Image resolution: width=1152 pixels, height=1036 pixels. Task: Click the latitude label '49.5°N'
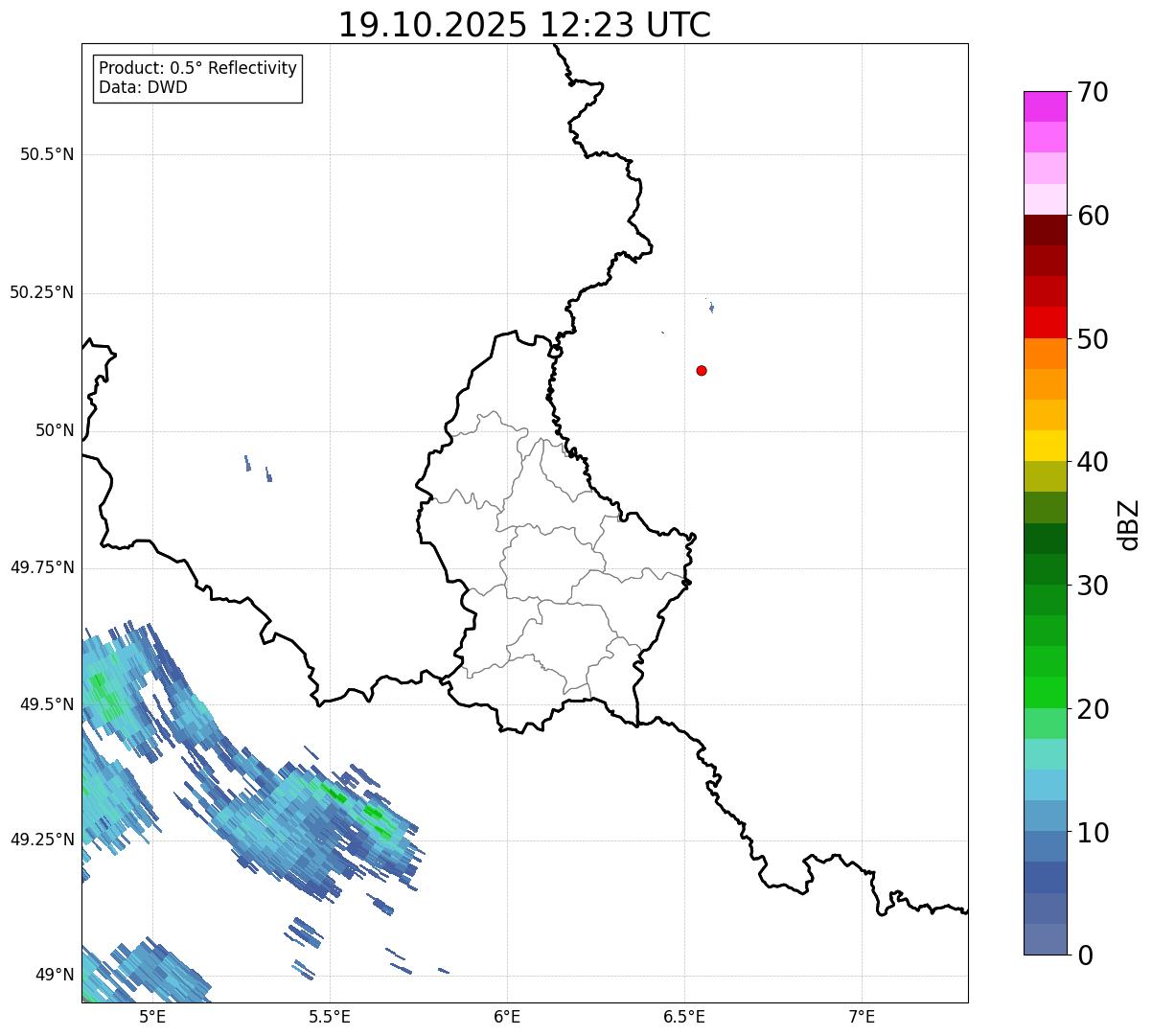47,704
